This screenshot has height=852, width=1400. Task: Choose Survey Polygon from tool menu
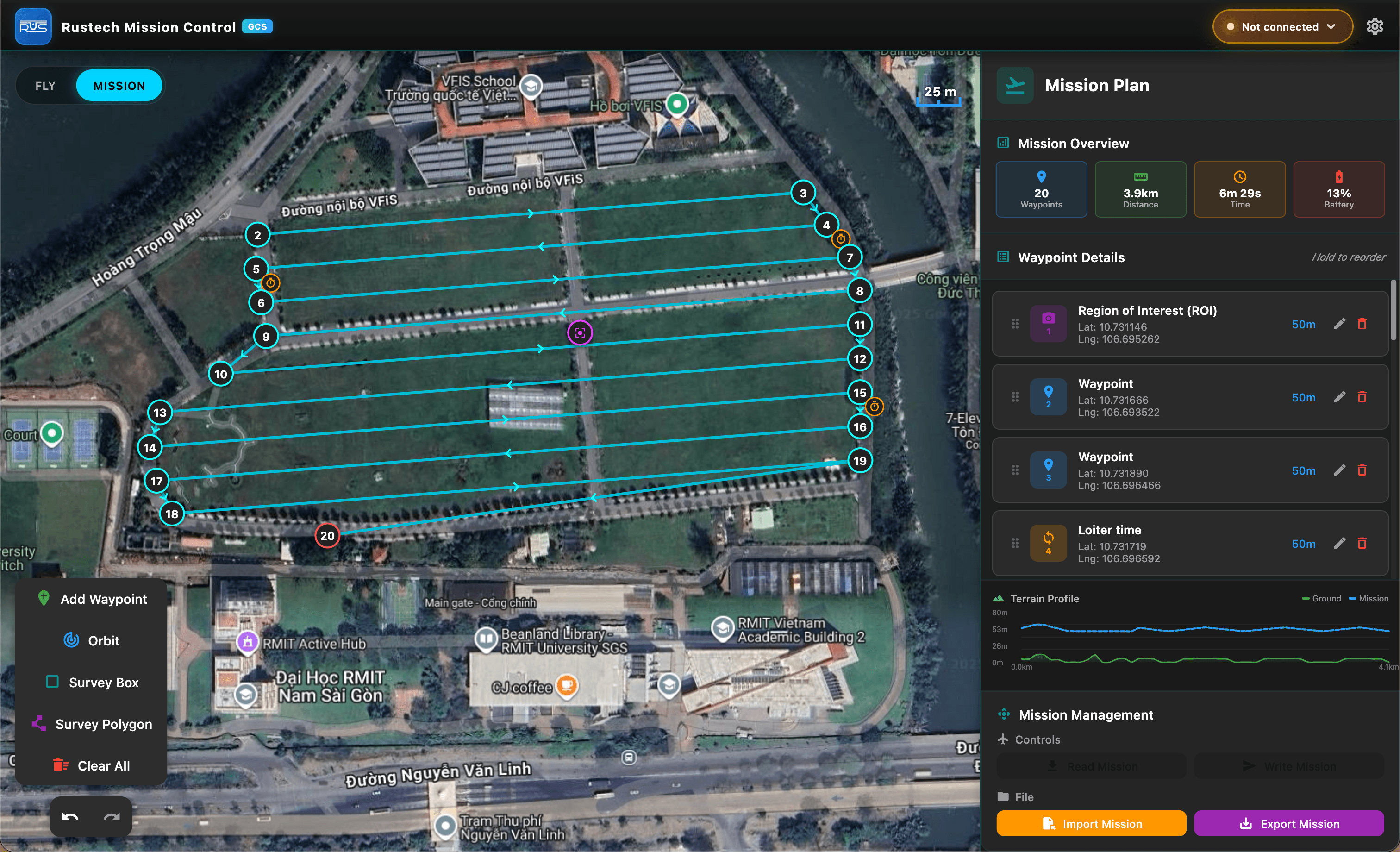coord(92,724)
